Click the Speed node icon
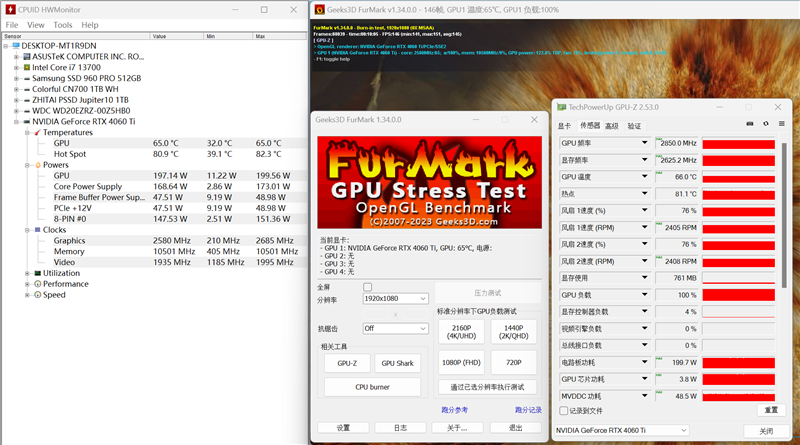Viewport: 800px width, 445px height. point(37,294)
